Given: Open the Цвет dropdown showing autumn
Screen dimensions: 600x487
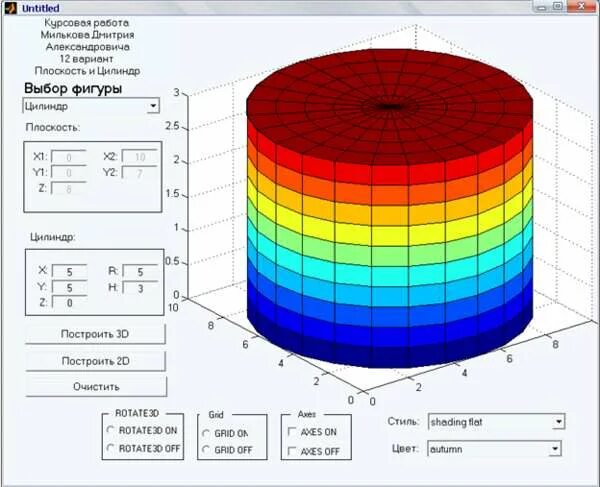Looking at the screenshot, I should click(494, 449).
